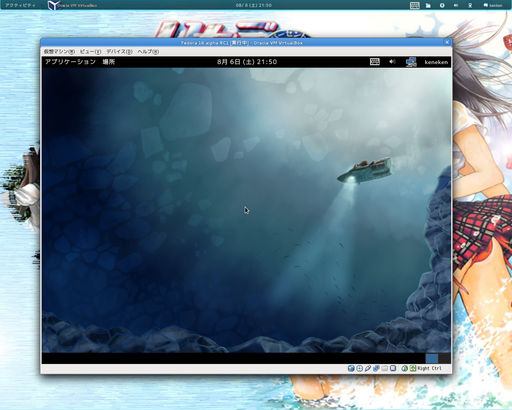Click the host top bar volume icon
The width and height of the screenshot is (512, 410).
(456, 5)
